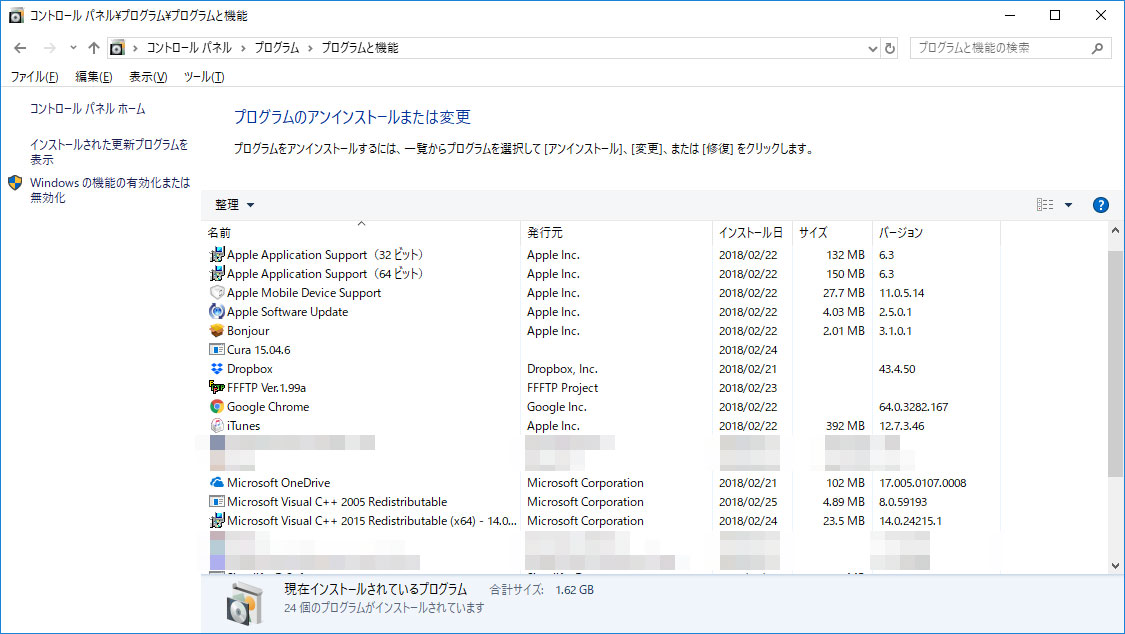Click the 2018/02/25 install date cell
This screenshot has width=1125, height=634.
point(748,502)
